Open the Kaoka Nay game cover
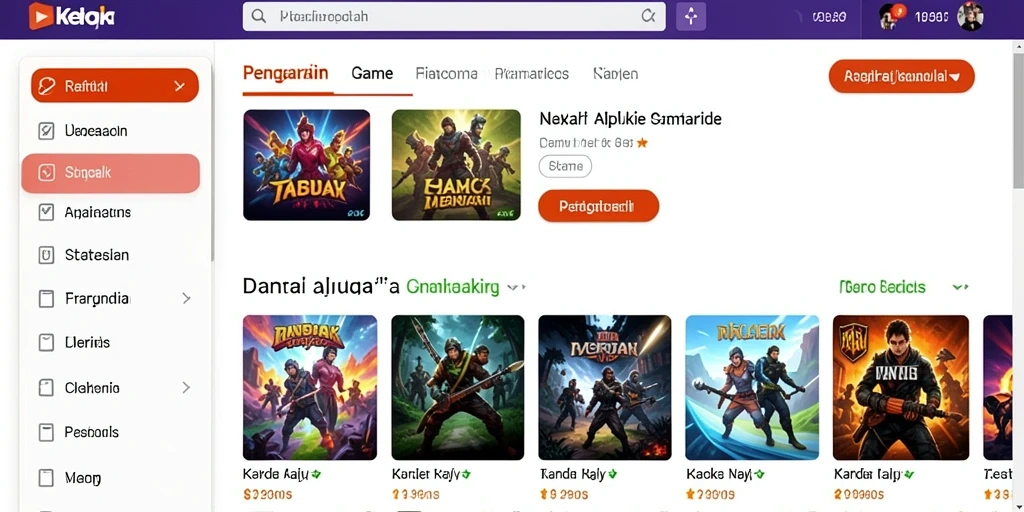 (752, 388)
